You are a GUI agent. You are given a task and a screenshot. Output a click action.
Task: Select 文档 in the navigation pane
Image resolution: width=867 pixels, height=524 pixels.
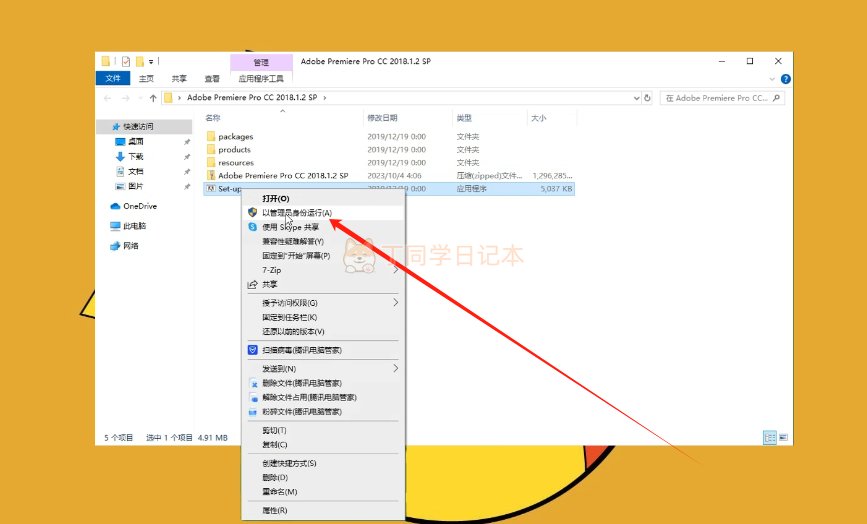(135, 171)
